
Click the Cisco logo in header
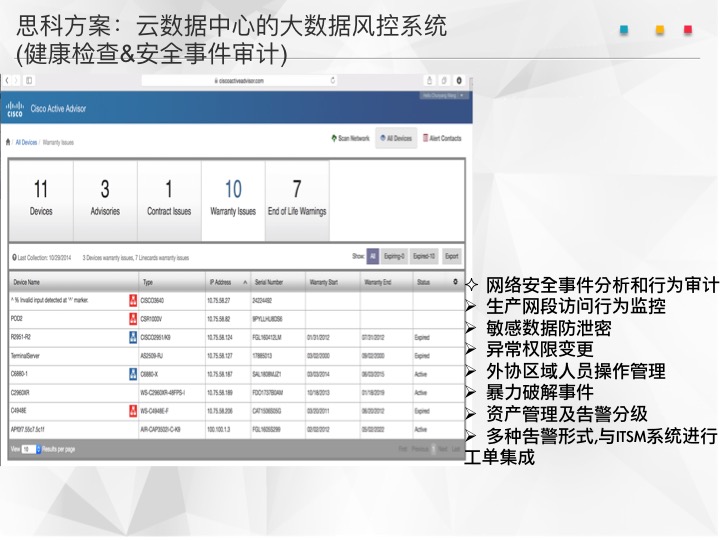tap(15, 109)
